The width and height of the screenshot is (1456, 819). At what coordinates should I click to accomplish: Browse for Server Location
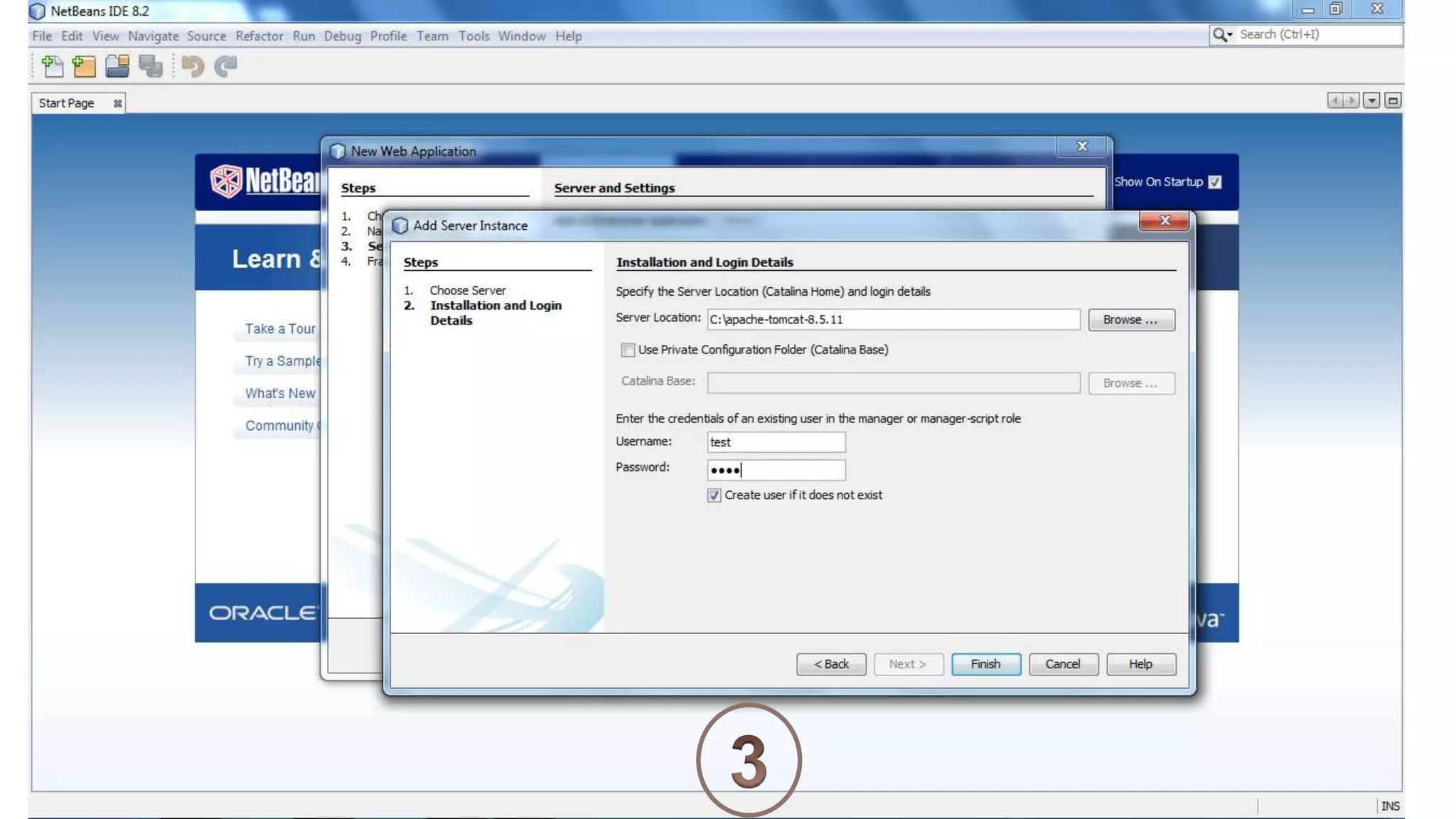[1130, 320]
